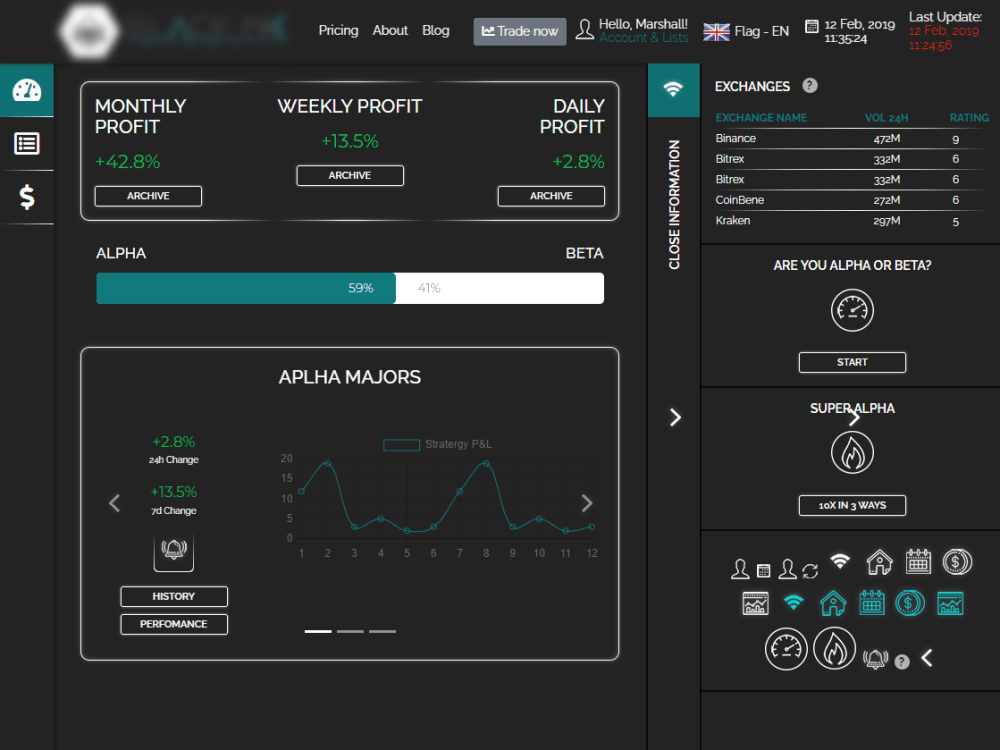
Task: Open the Flag - EN language selector
Action: pos(746,31)
